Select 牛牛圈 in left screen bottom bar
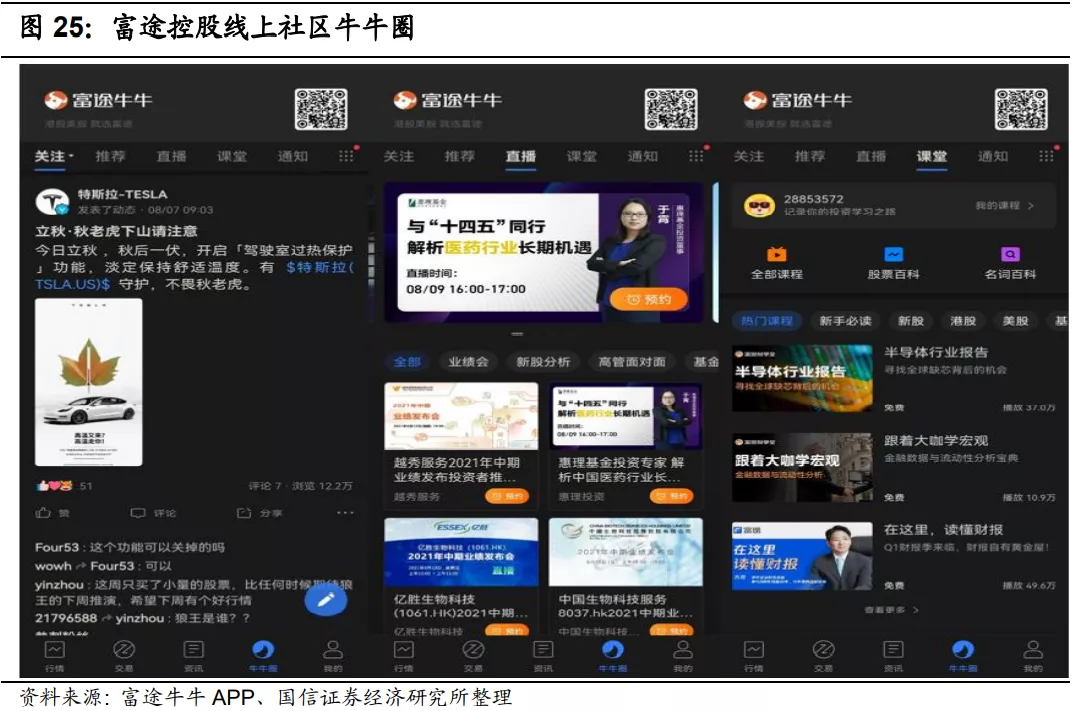This screenshot has height=711, width=1072. point(263,656)
